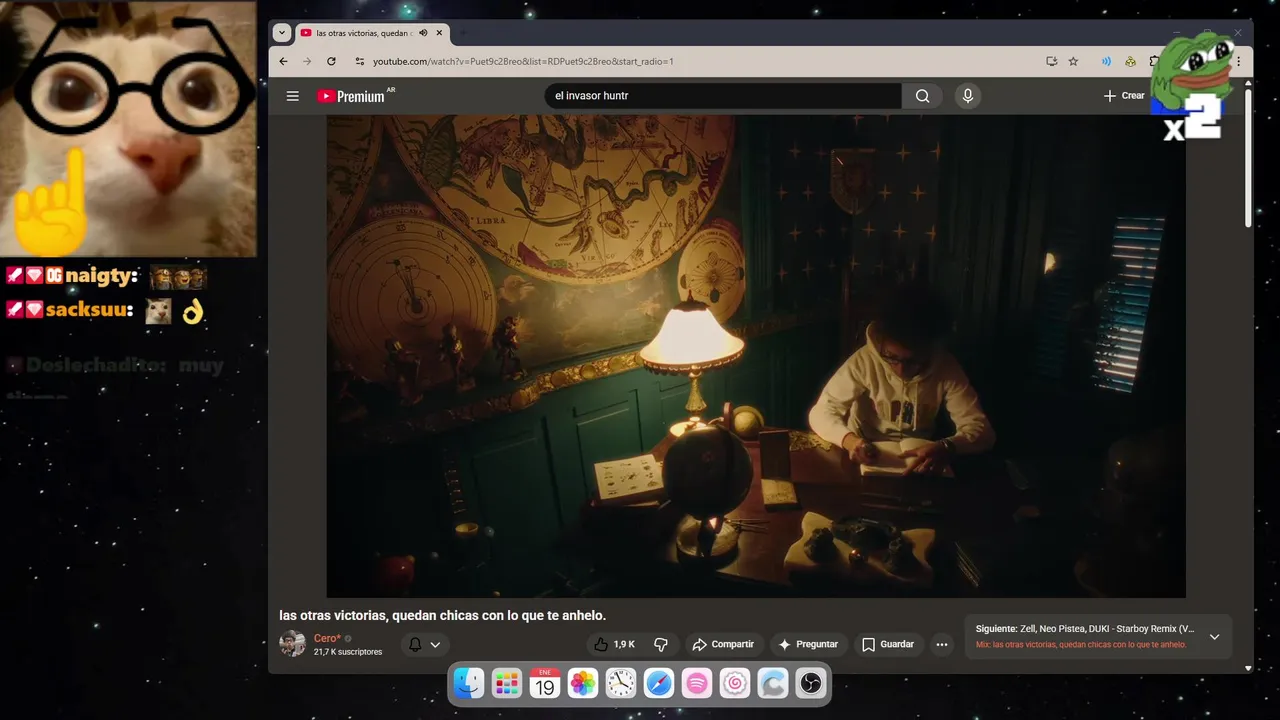
Task: Click the Preguntar button
Action: tap(808, 644)
